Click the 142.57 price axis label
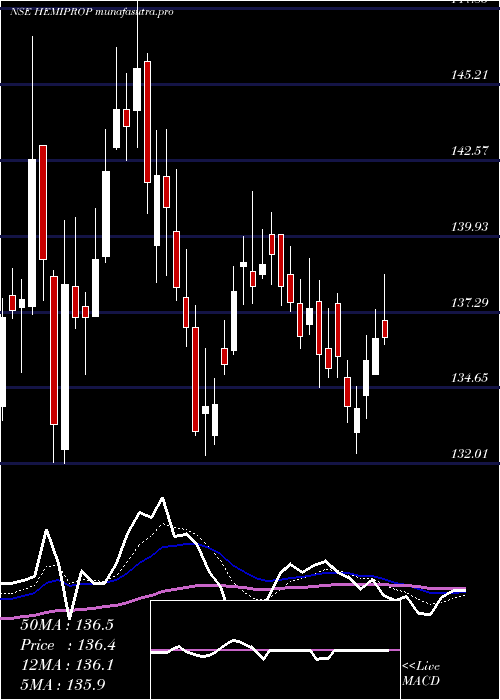Image resolution: width=500 pixels, height=700 pixels. point(469,151)
